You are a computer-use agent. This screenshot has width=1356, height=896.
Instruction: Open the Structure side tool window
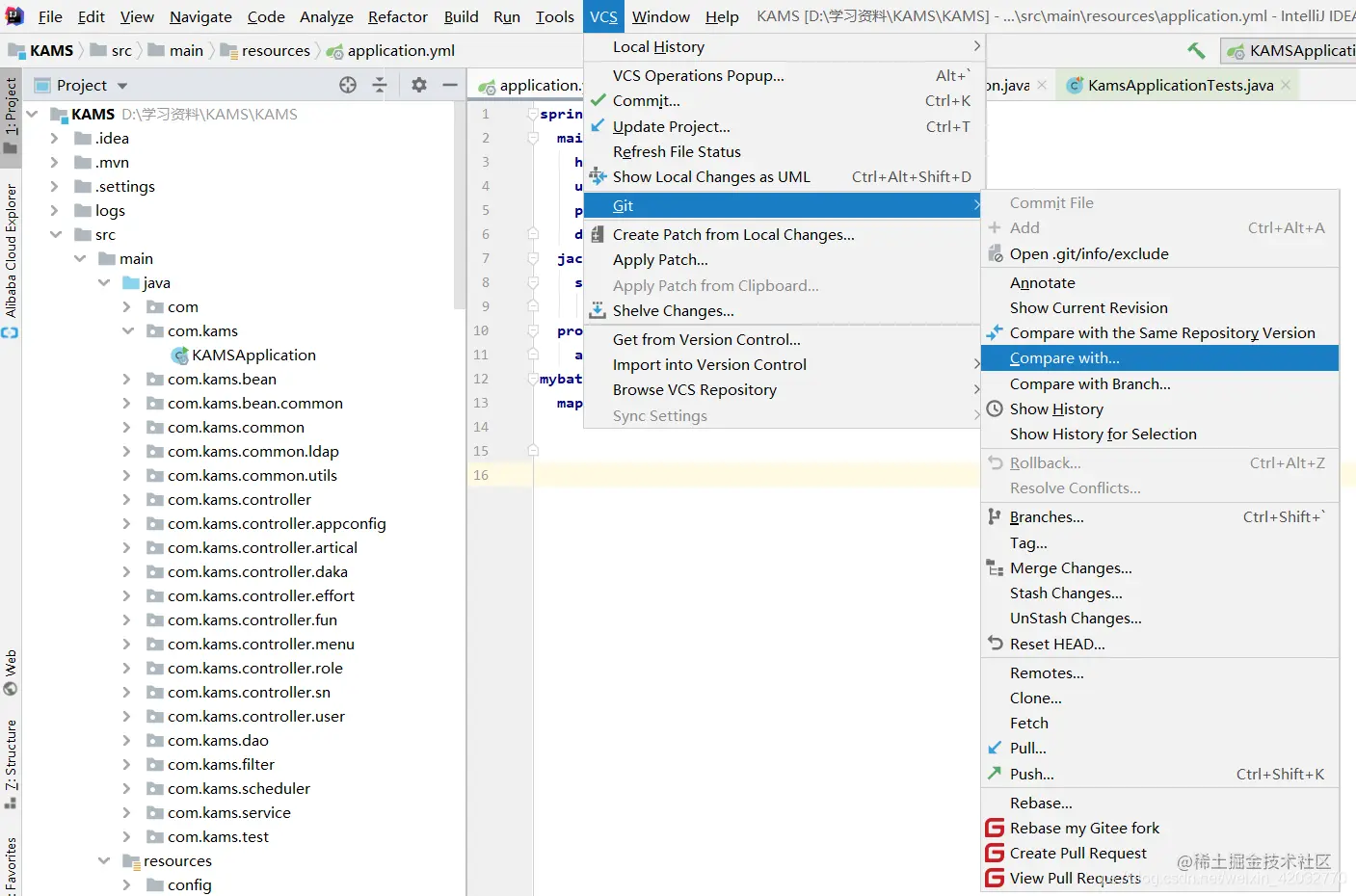pos(11,764)
